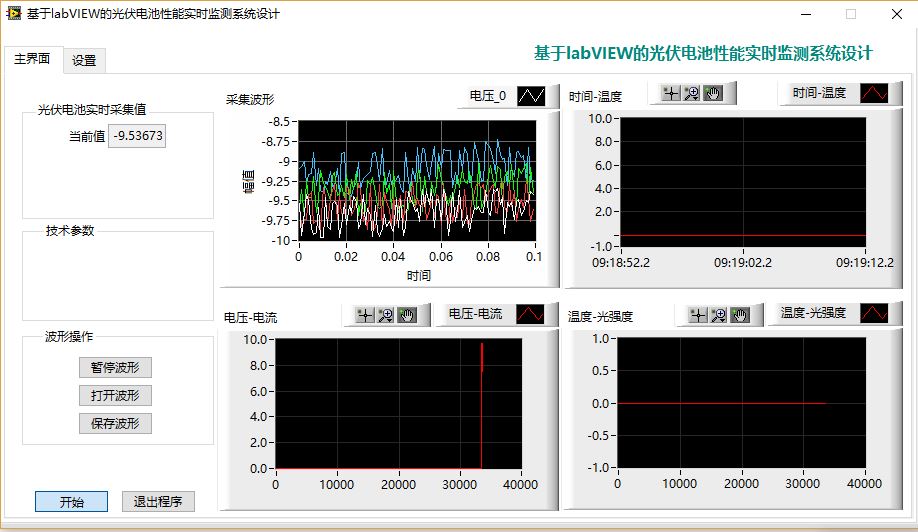Click the 温度-光强度 legend label text

pyautogui.click(x=813, y=313)
